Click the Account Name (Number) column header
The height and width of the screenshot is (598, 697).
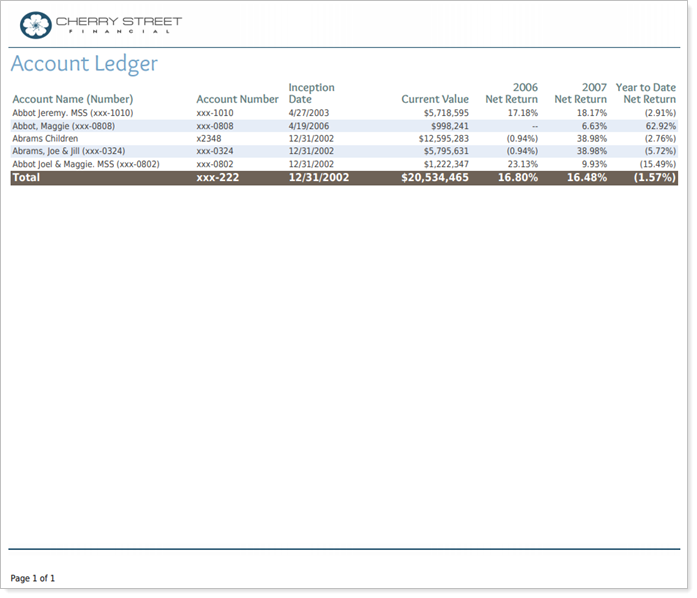click(72, 99)
